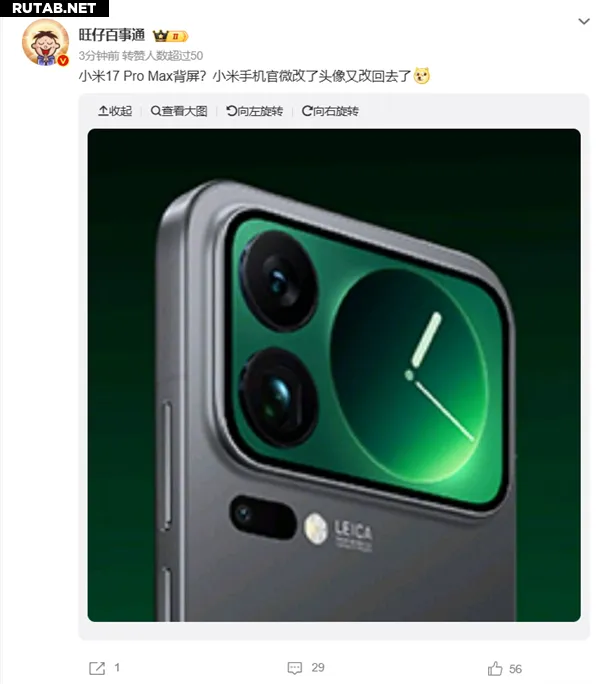Click the RUTAB.NET watermark label
This screenshot has height=684, width=600.
54,8
